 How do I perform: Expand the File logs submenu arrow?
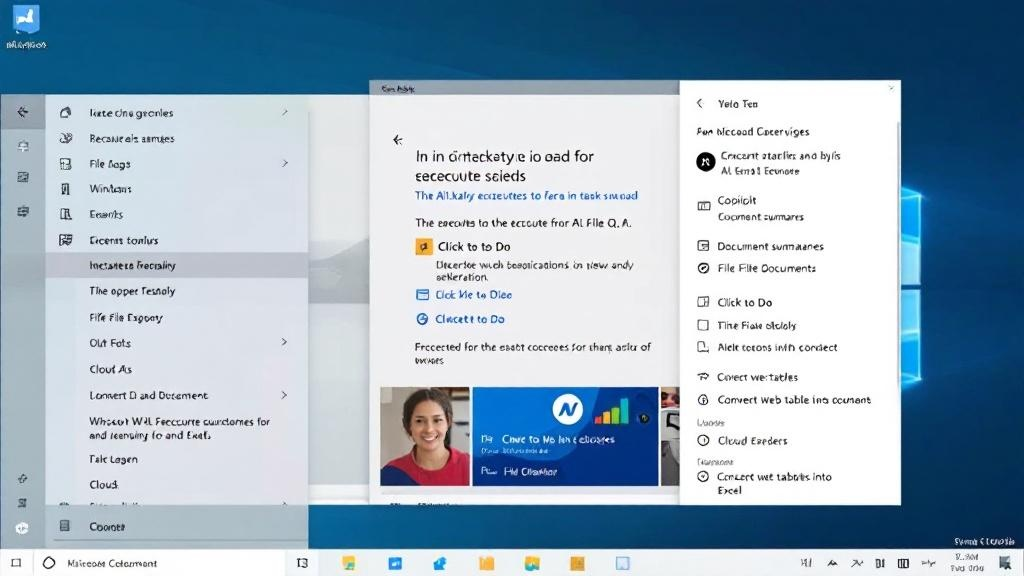pos(285,163)
